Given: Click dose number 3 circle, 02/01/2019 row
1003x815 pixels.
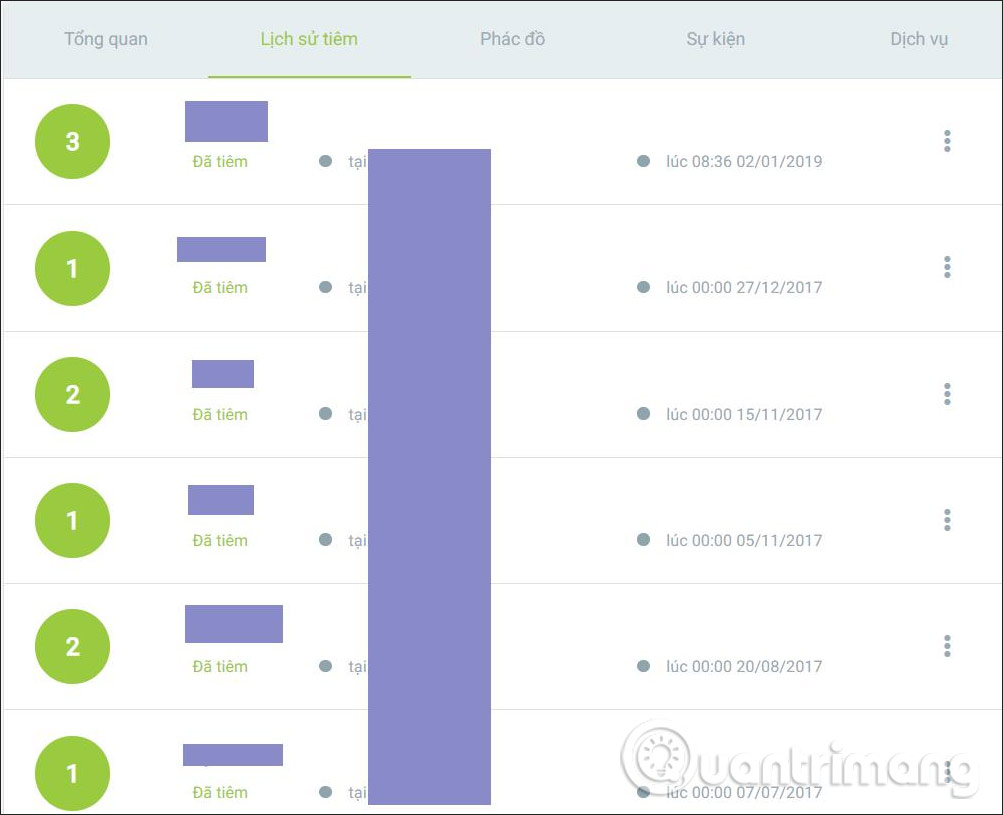Looking at the screenshot, I should [72, 141].
